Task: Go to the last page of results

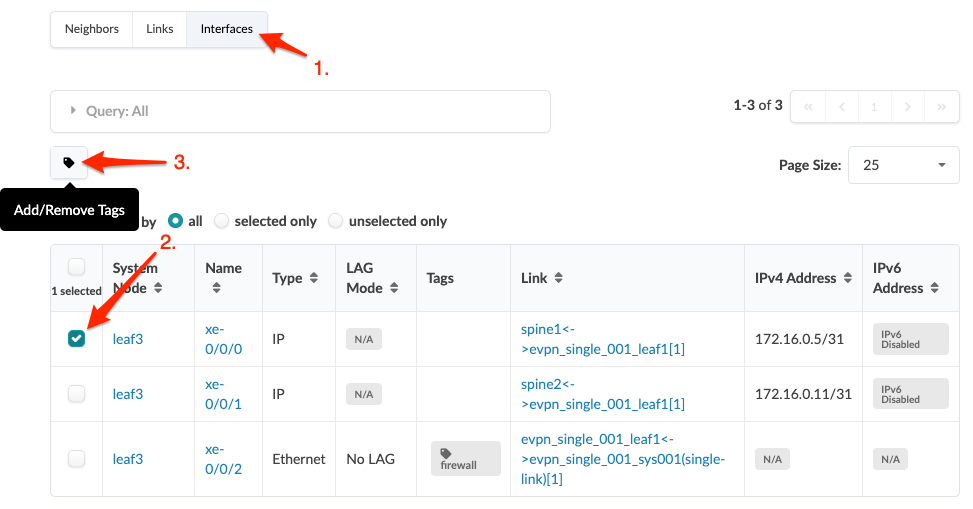Action: [x=941, y=107]
